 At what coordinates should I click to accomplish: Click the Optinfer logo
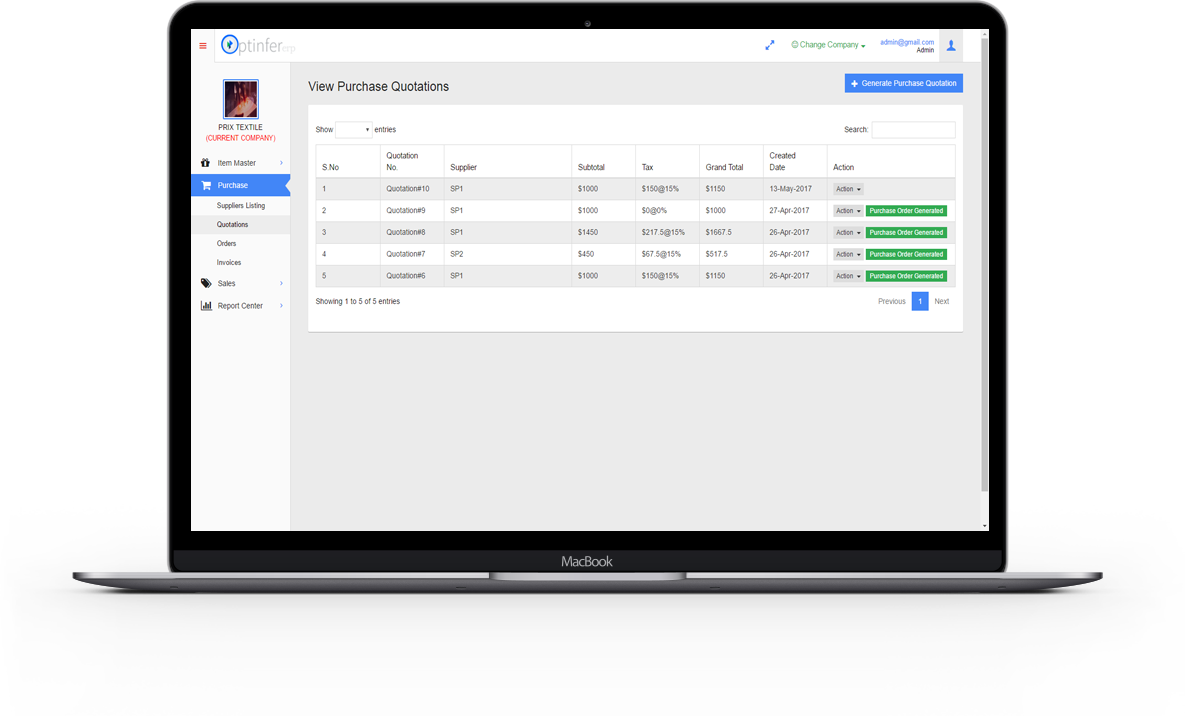[257, 45]
